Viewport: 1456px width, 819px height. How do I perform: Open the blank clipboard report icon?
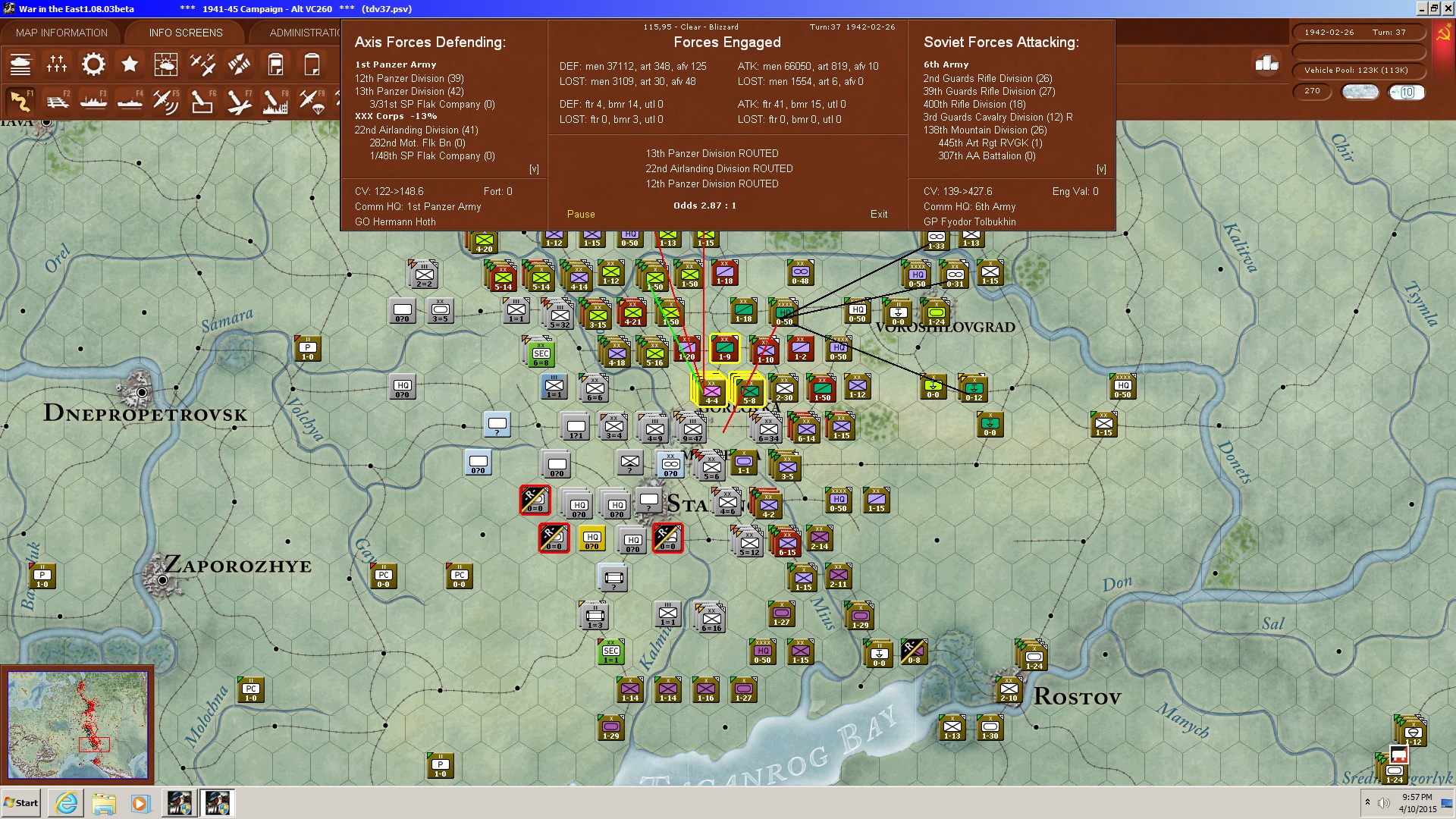click(x=312, y=64)
